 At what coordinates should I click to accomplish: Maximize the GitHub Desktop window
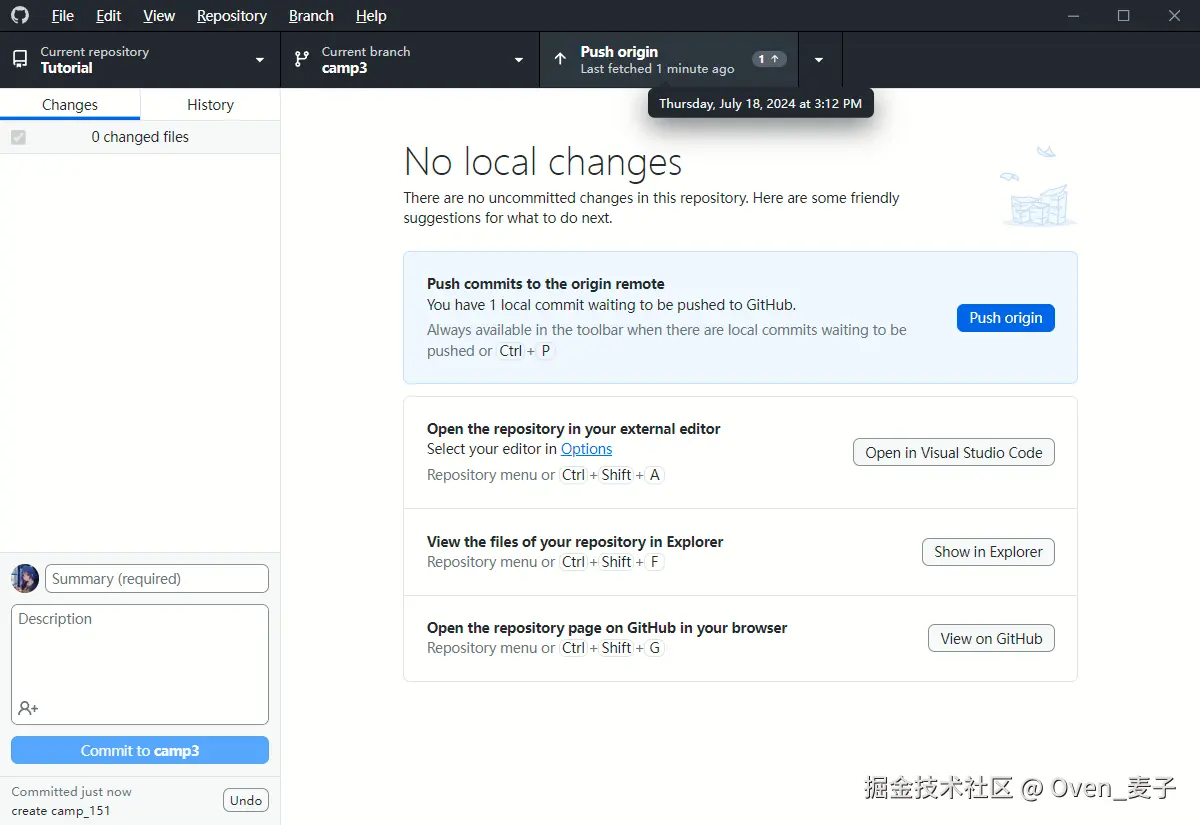point(1123,16)
